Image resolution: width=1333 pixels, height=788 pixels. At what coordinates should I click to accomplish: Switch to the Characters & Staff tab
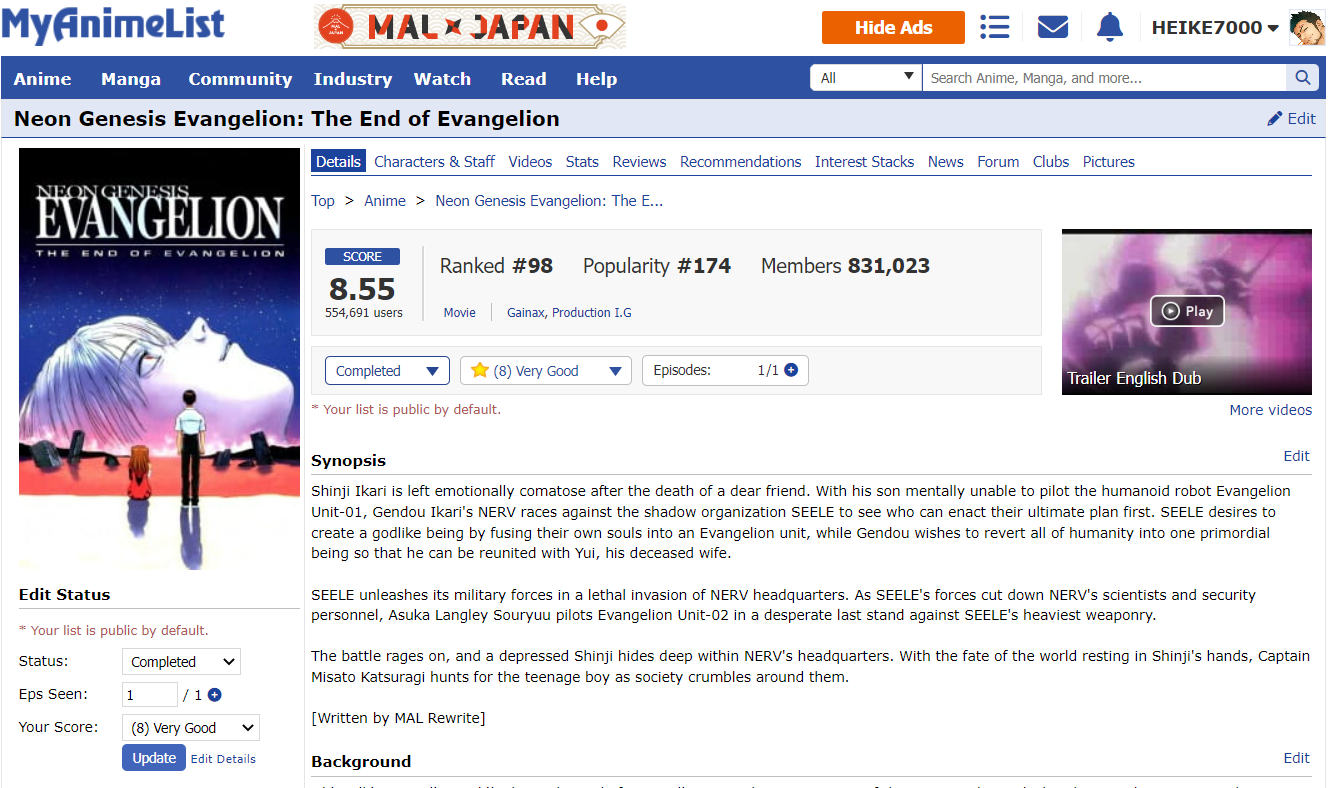tap(434, 162)
